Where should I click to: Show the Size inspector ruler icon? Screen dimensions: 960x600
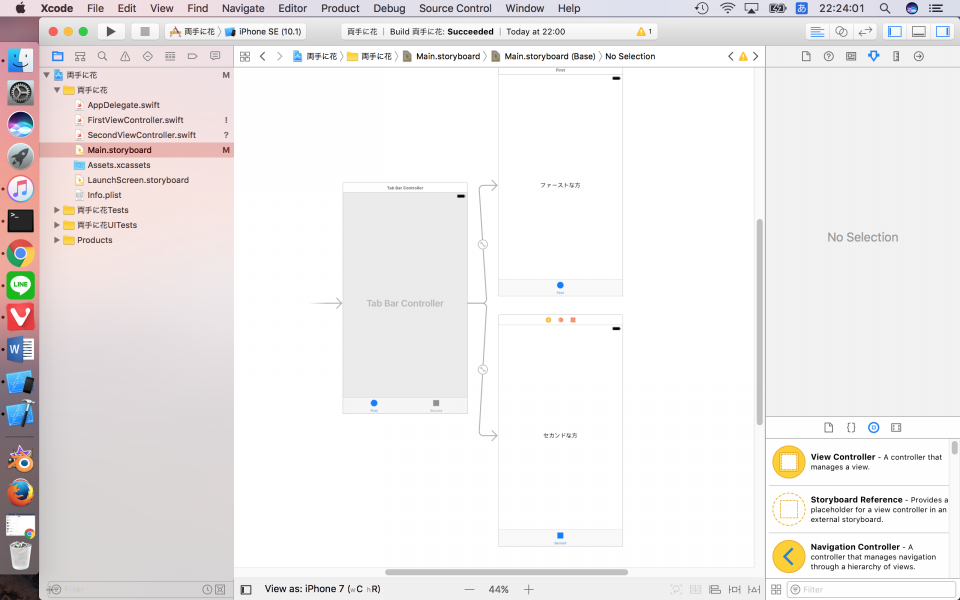click(x=896, y=56)
